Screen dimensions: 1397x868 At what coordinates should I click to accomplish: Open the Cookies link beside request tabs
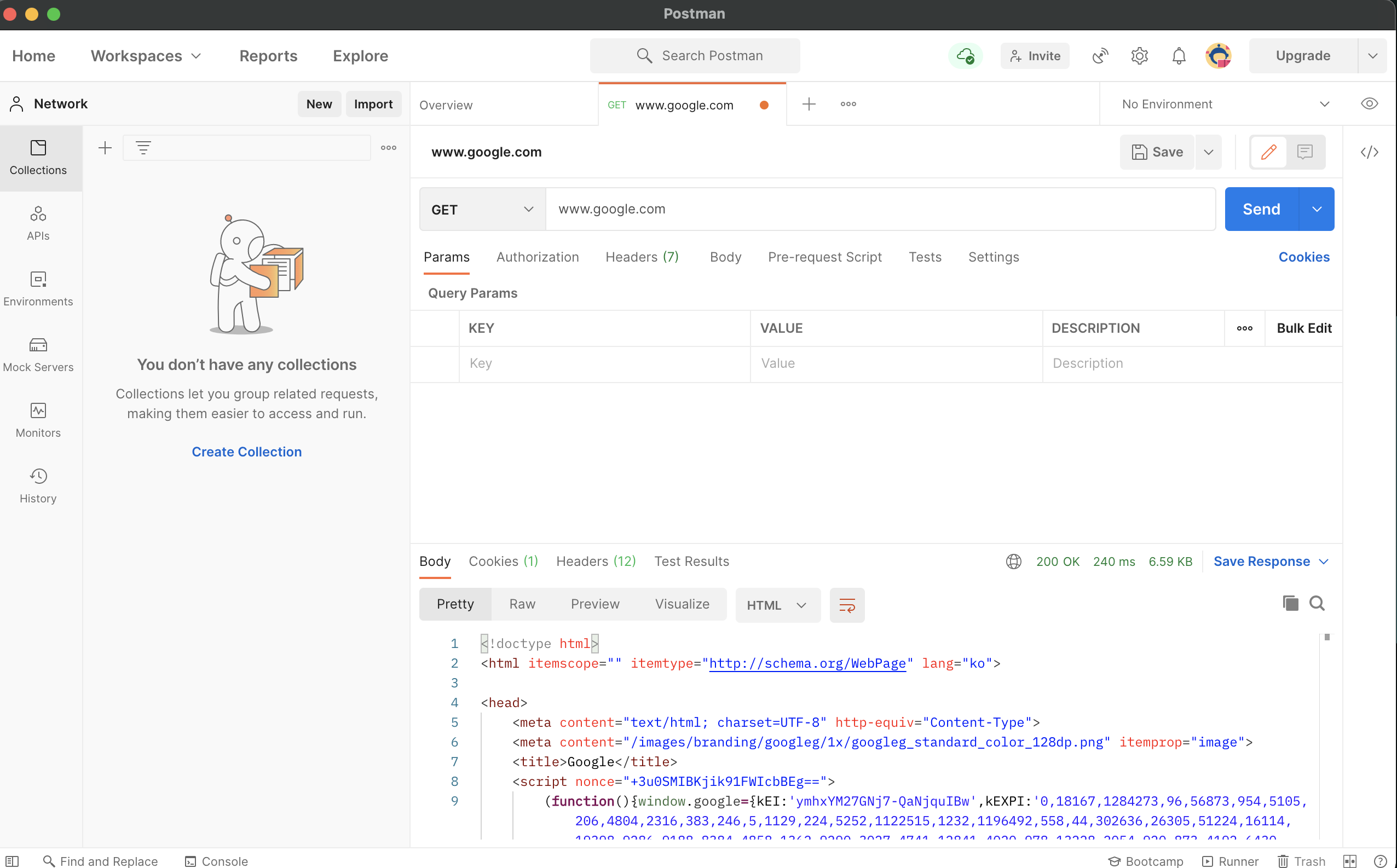1303,257
